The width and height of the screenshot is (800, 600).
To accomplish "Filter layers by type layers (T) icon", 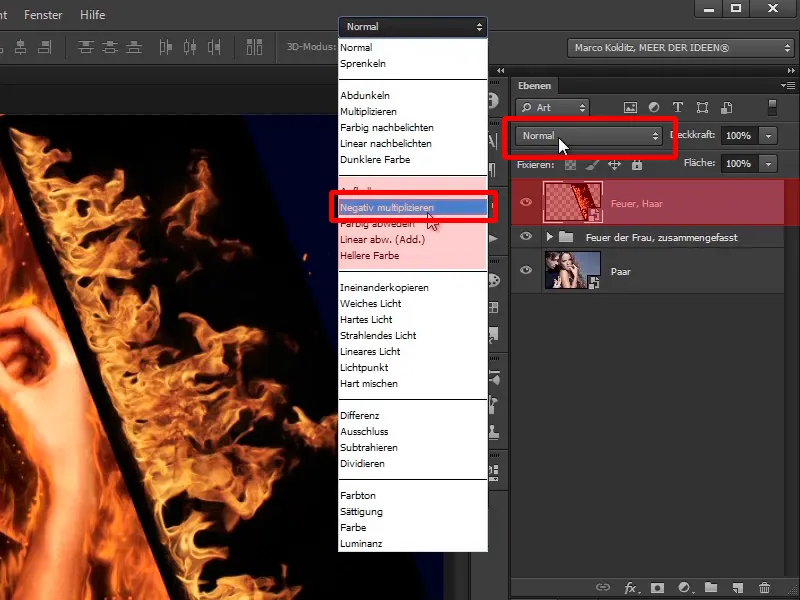I will [678, 107].
